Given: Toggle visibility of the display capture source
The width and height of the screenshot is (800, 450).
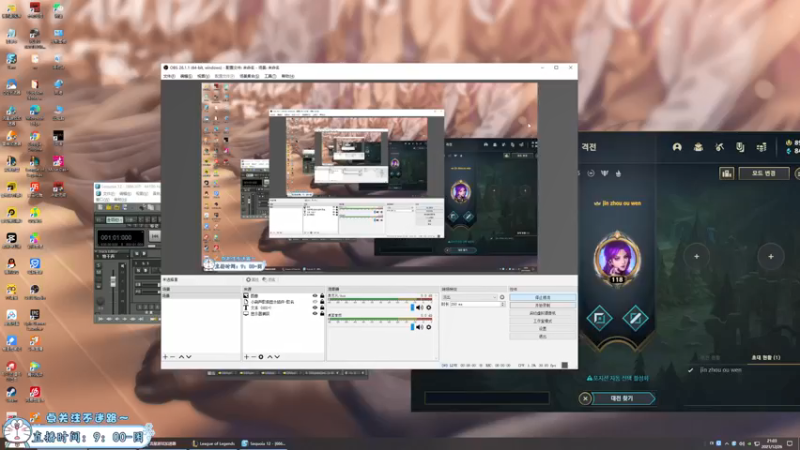Looking at the screenshot, I should (x=315, y=314).
